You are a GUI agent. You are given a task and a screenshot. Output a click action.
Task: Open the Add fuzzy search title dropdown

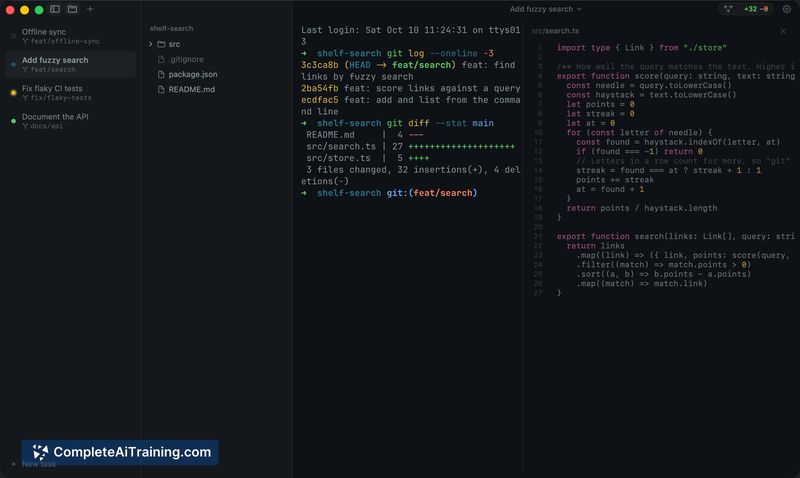[545, 9]
